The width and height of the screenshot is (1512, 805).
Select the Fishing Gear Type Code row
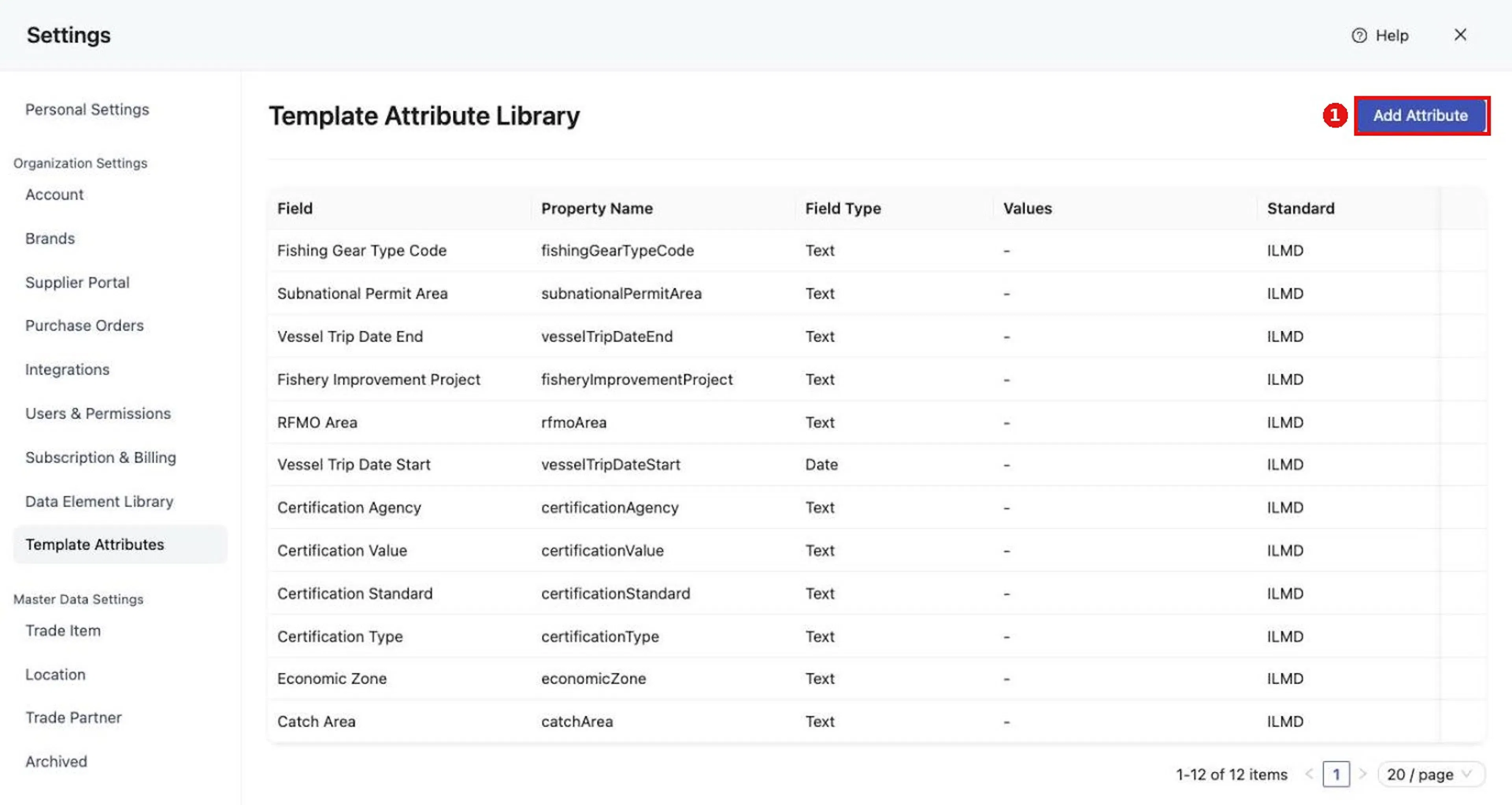pyautogui.click(x=877, y=251)
